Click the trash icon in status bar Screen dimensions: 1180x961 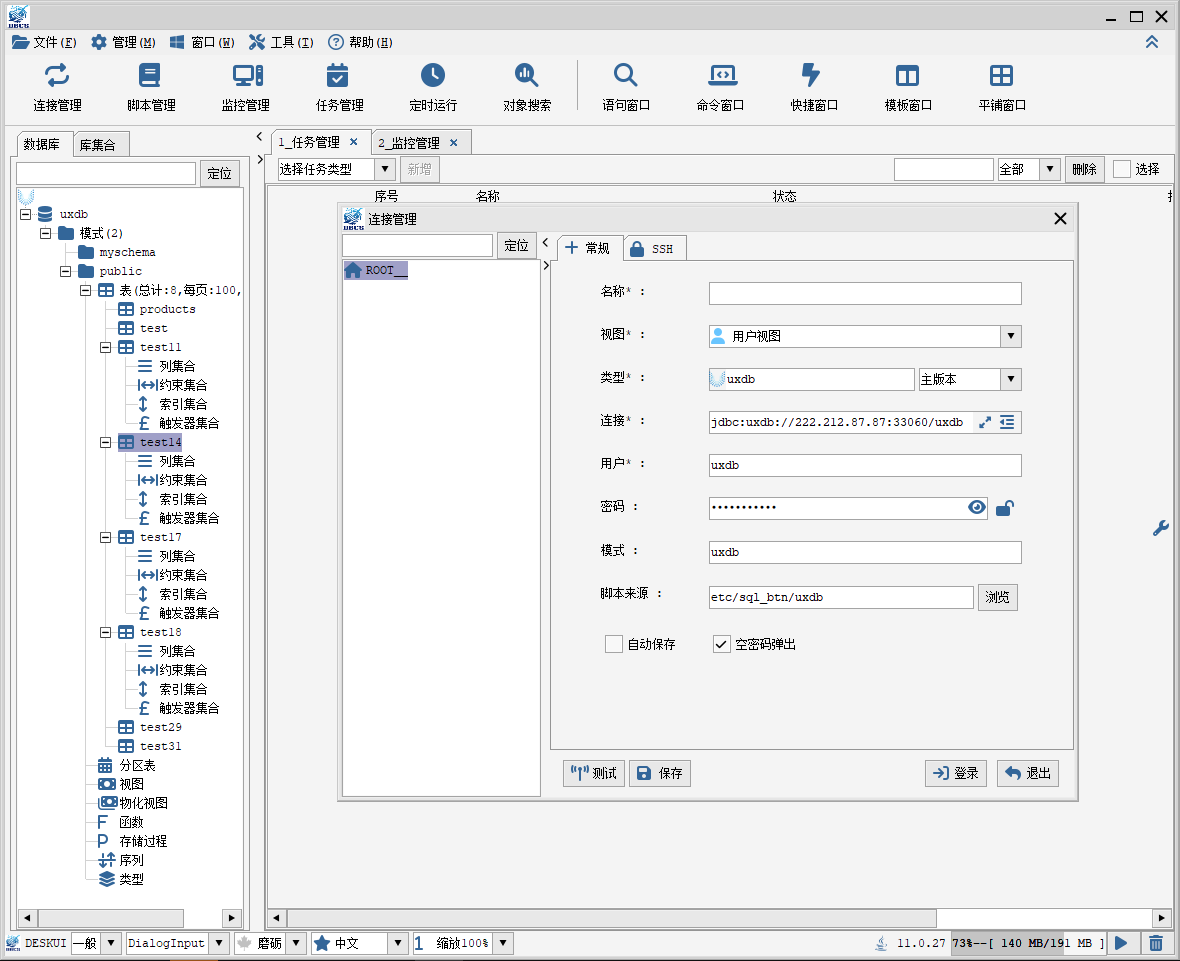tap(1156, 943)
